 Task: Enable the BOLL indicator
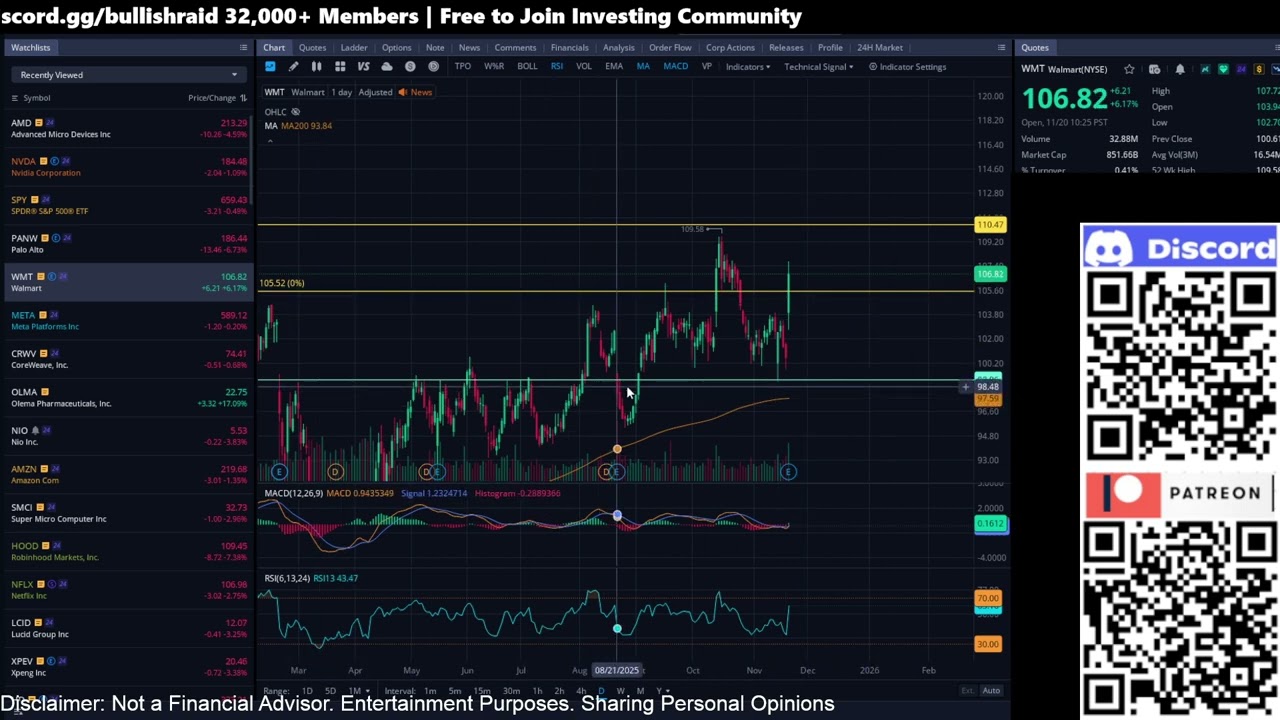pyautogui.click(x=527, y=67)
